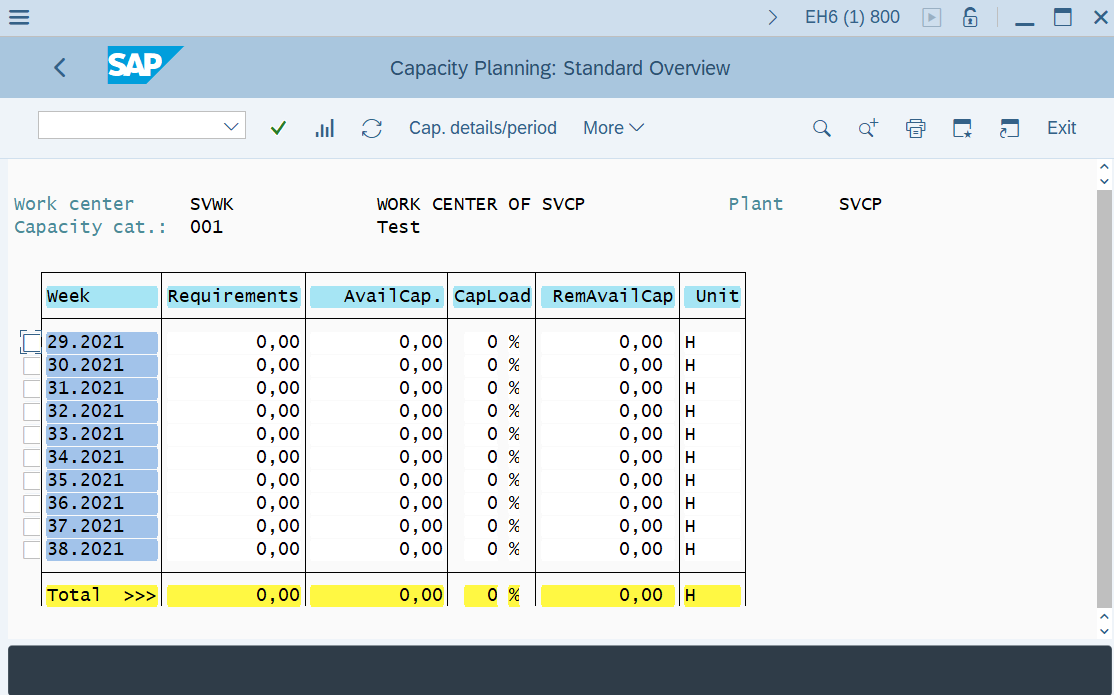This screenshot has width=1114, height=695.
Task: Open the hamburger menu
Action: [19, 17]
